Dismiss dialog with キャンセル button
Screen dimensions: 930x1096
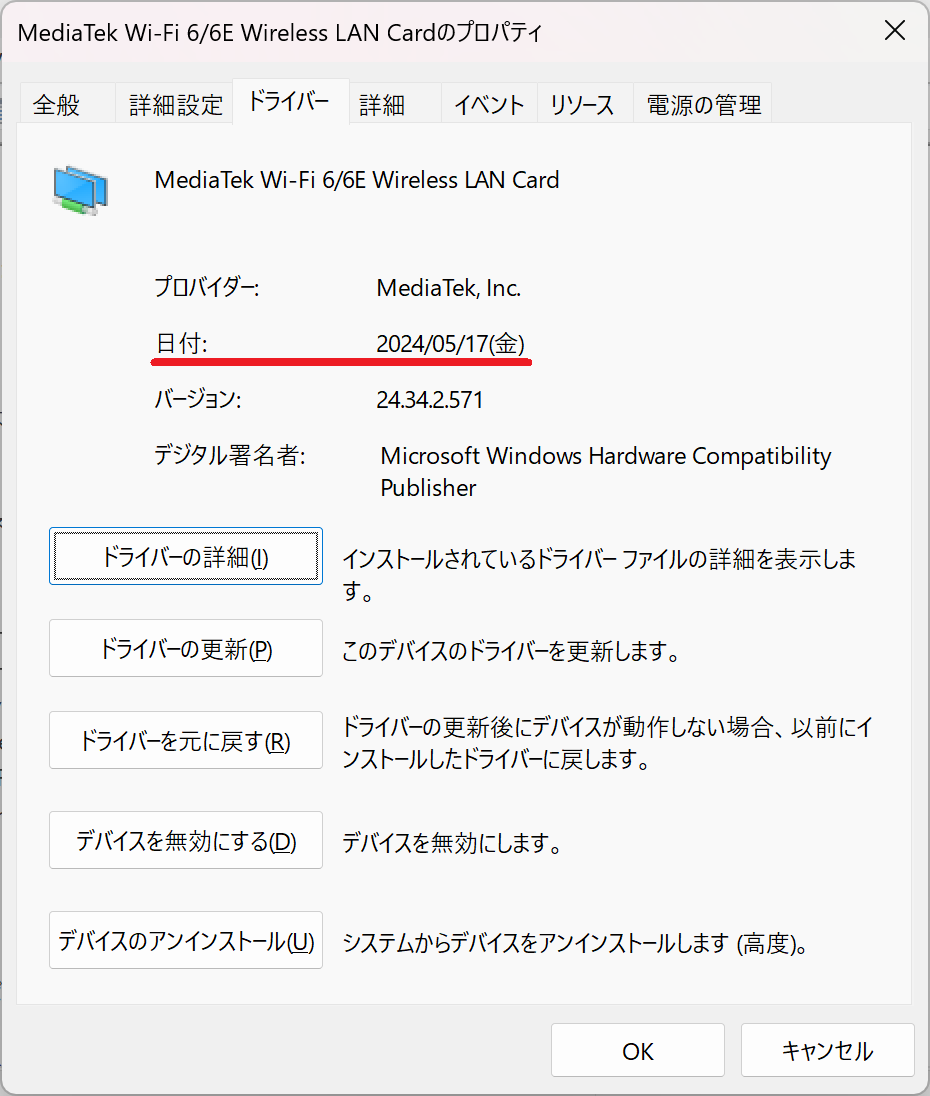point(827,1051)
